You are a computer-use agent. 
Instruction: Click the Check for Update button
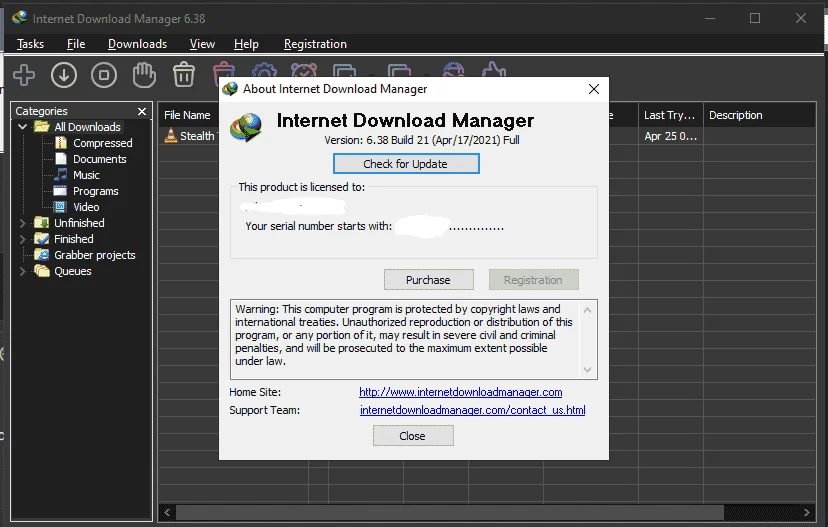pos(406,164)
